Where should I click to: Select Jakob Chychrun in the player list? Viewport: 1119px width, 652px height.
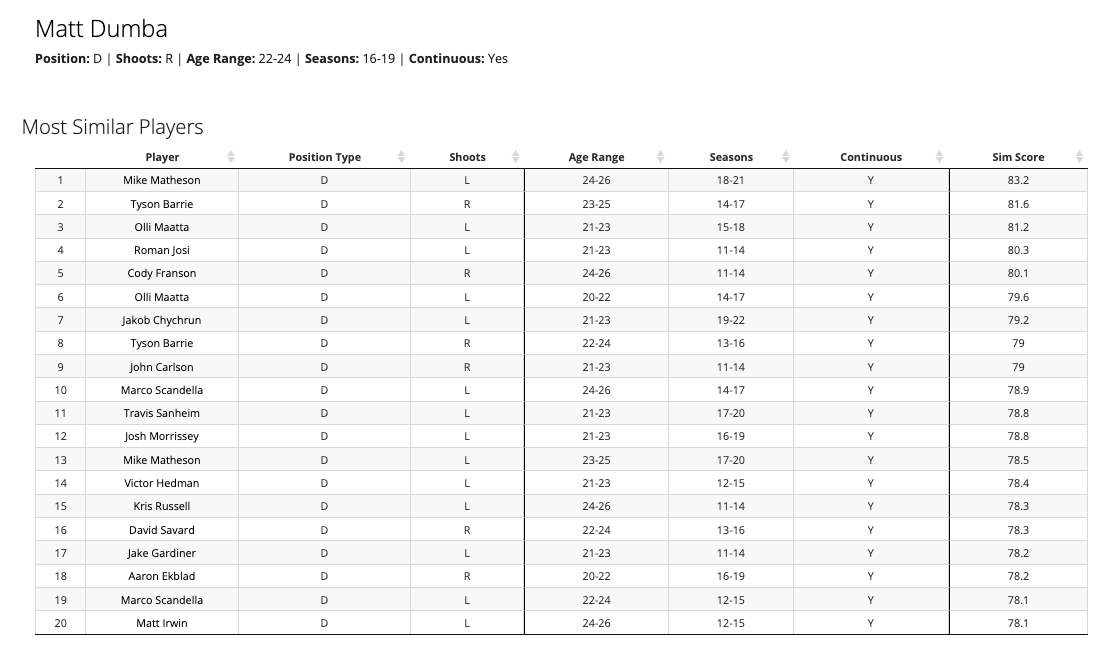coord(162,320)
